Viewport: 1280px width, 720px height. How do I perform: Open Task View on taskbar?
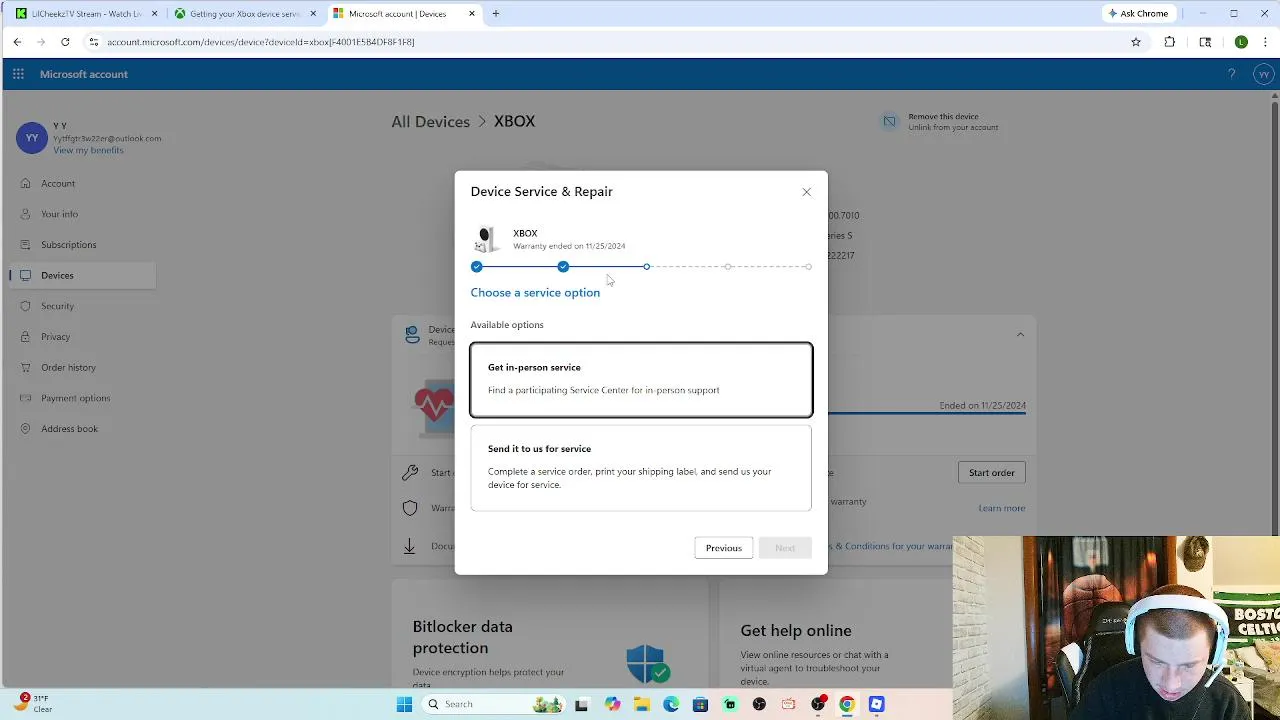pos(581,704)
